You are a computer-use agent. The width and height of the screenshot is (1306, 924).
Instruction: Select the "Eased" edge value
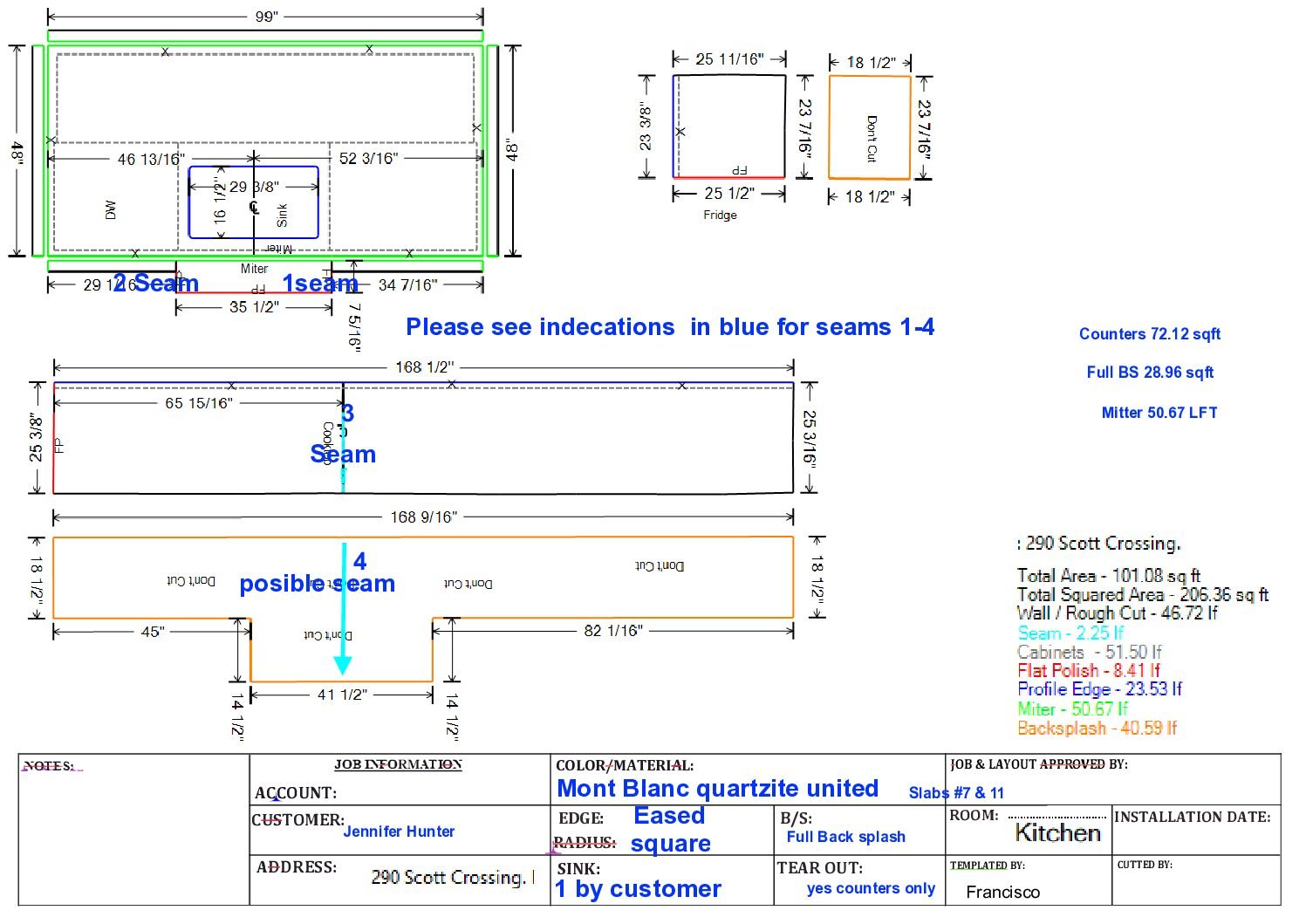668,816
